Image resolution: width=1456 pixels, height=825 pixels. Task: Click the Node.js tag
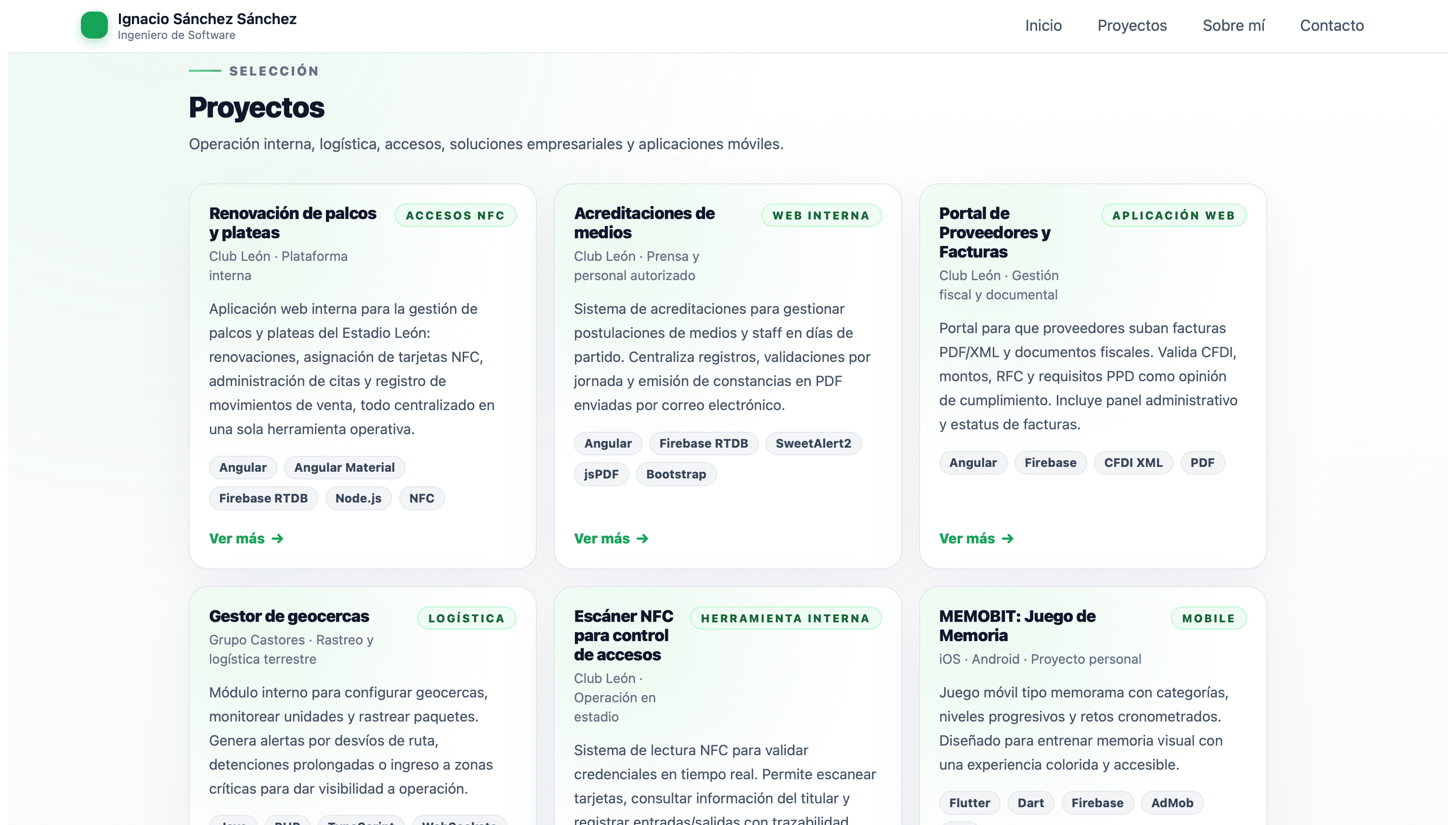point(358,498)
